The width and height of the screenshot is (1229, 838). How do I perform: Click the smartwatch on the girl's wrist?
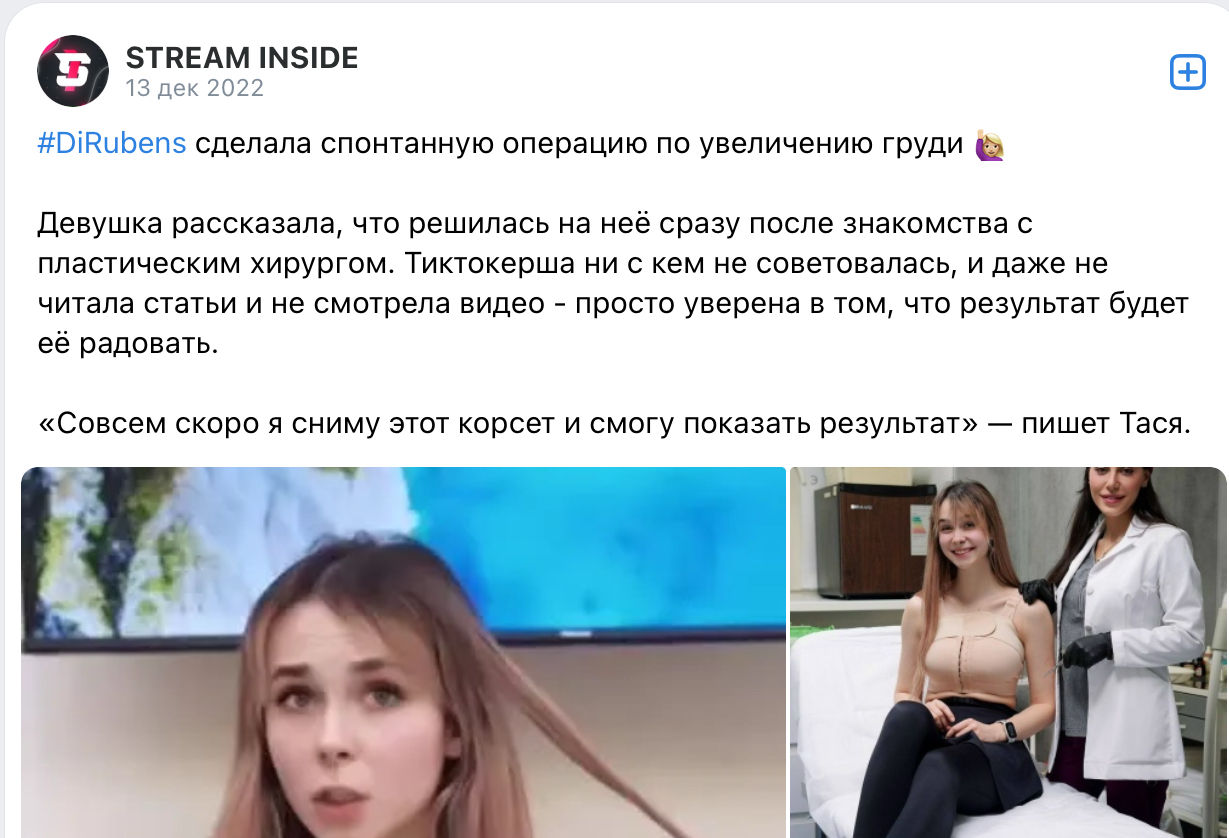(1008, 731)
